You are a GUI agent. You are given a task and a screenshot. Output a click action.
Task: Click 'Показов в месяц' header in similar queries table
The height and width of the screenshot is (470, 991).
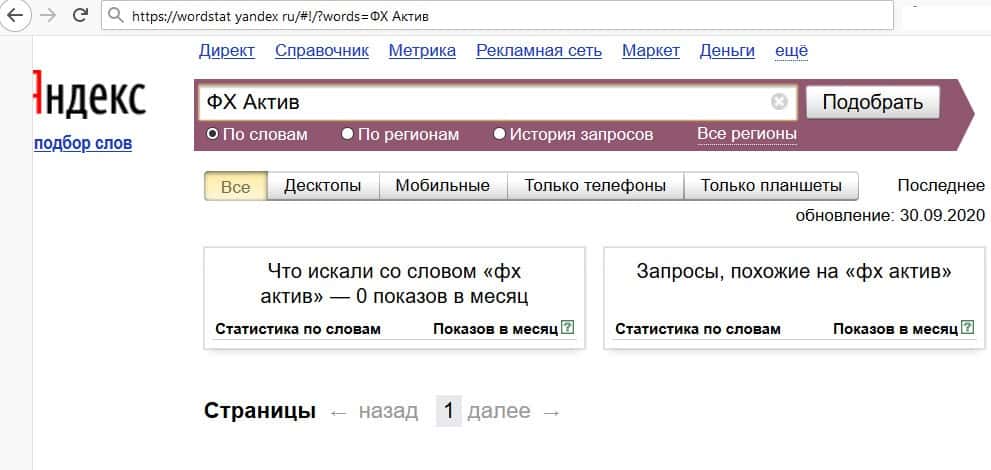896,328
